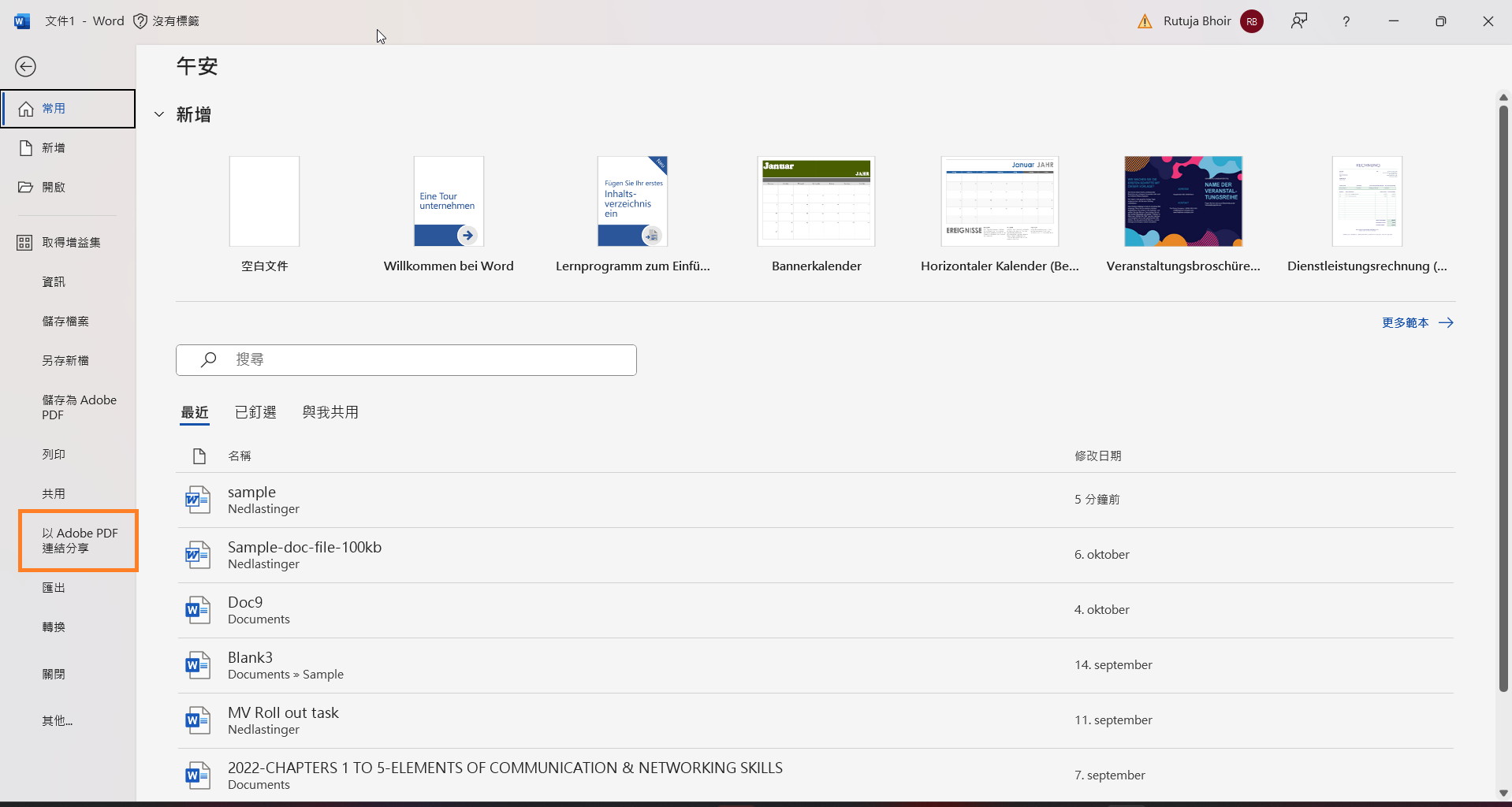This screenshot has height=807, width=1512.
Task: Click the magnifier icon in the search box
Action: [x=209, y=360]
